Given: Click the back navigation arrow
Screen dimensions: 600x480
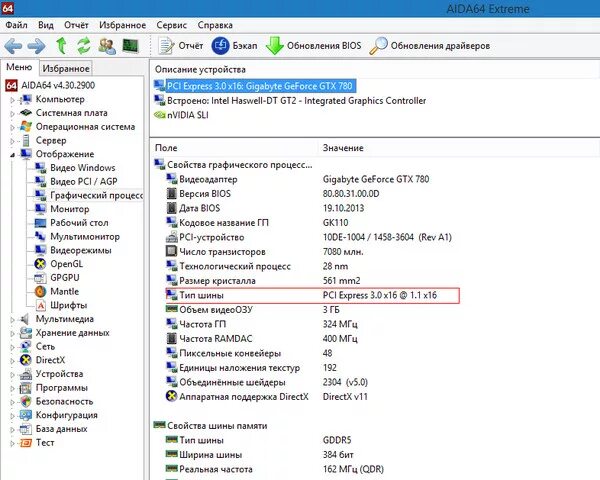Looking at the screenshot, I should pyautogui.click(x=13, y=46).
